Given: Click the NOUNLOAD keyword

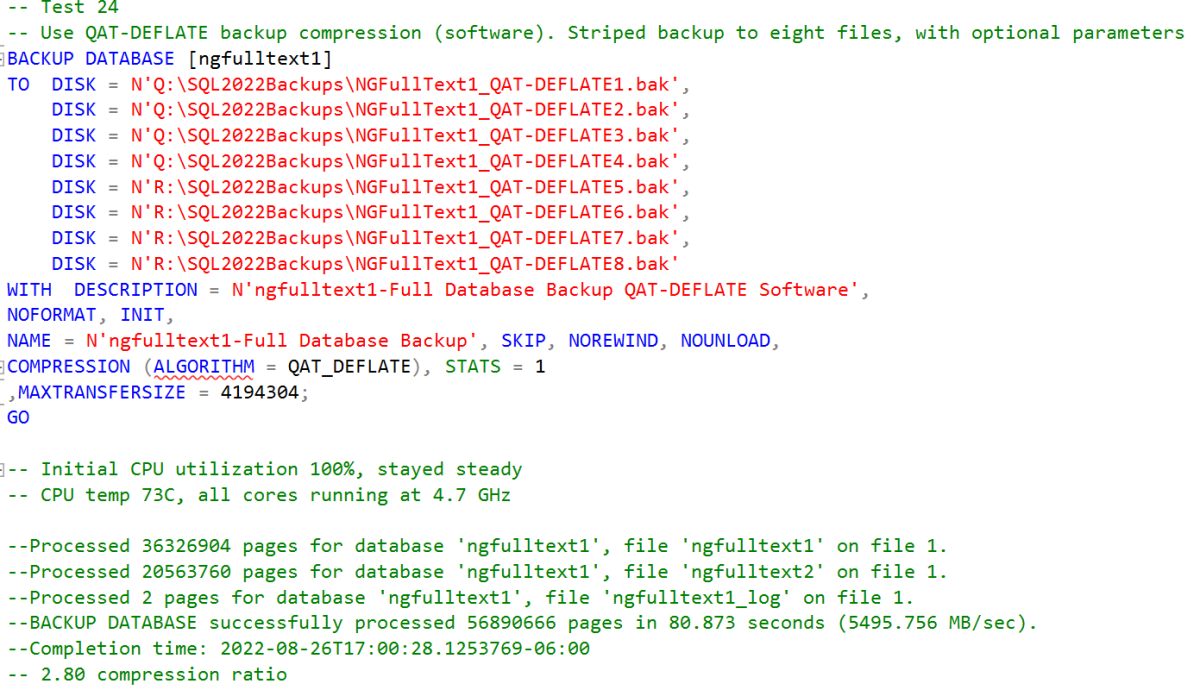Looking at the screenshot, I should [x=725, y=340].
